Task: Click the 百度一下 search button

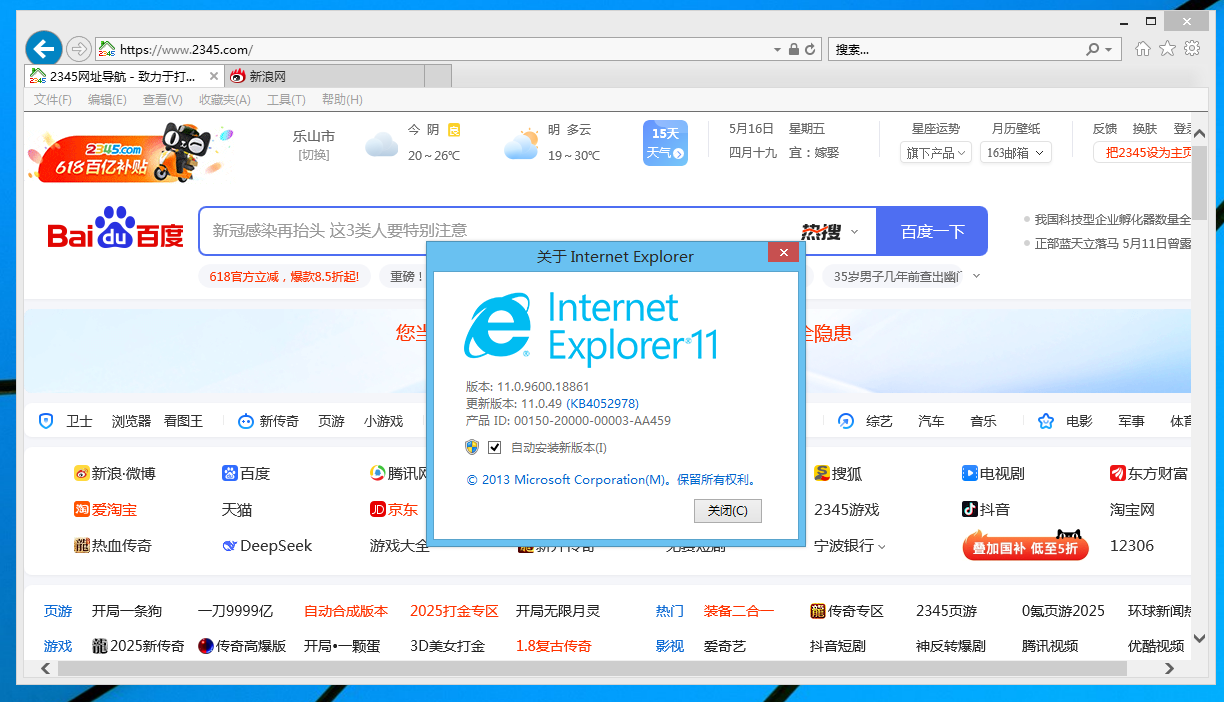Action: pos(932,231)
